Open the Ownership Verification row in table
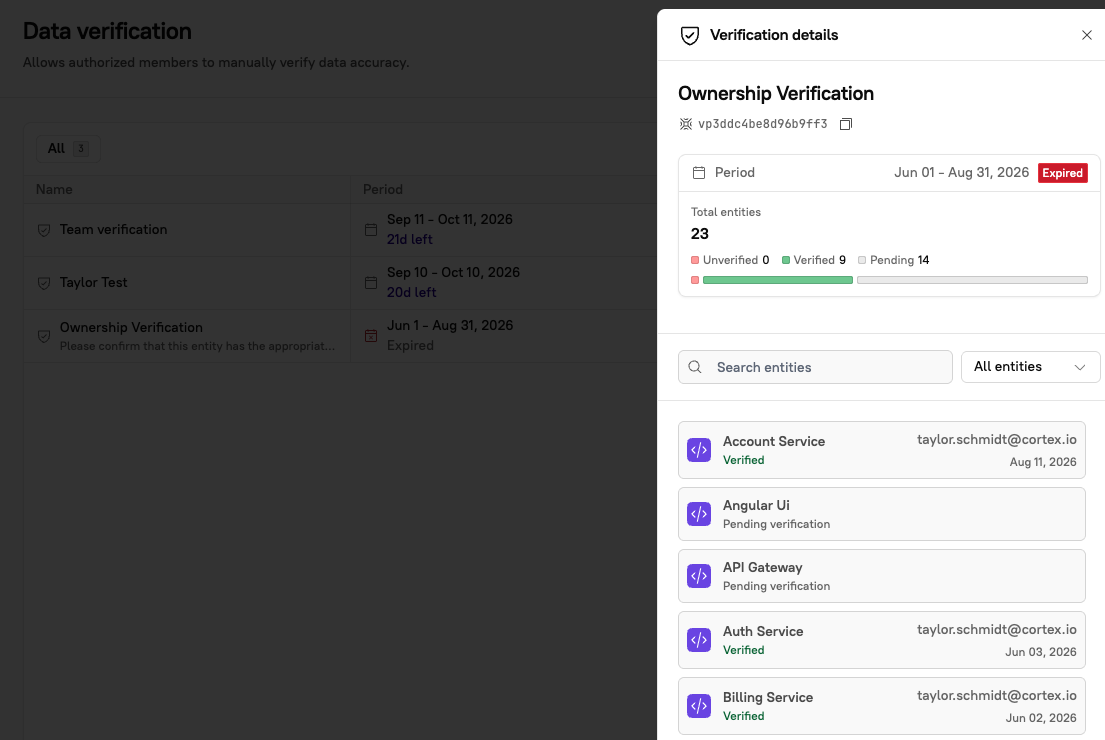This screenshot has height=740, width=1105. (x=340, y=335)
